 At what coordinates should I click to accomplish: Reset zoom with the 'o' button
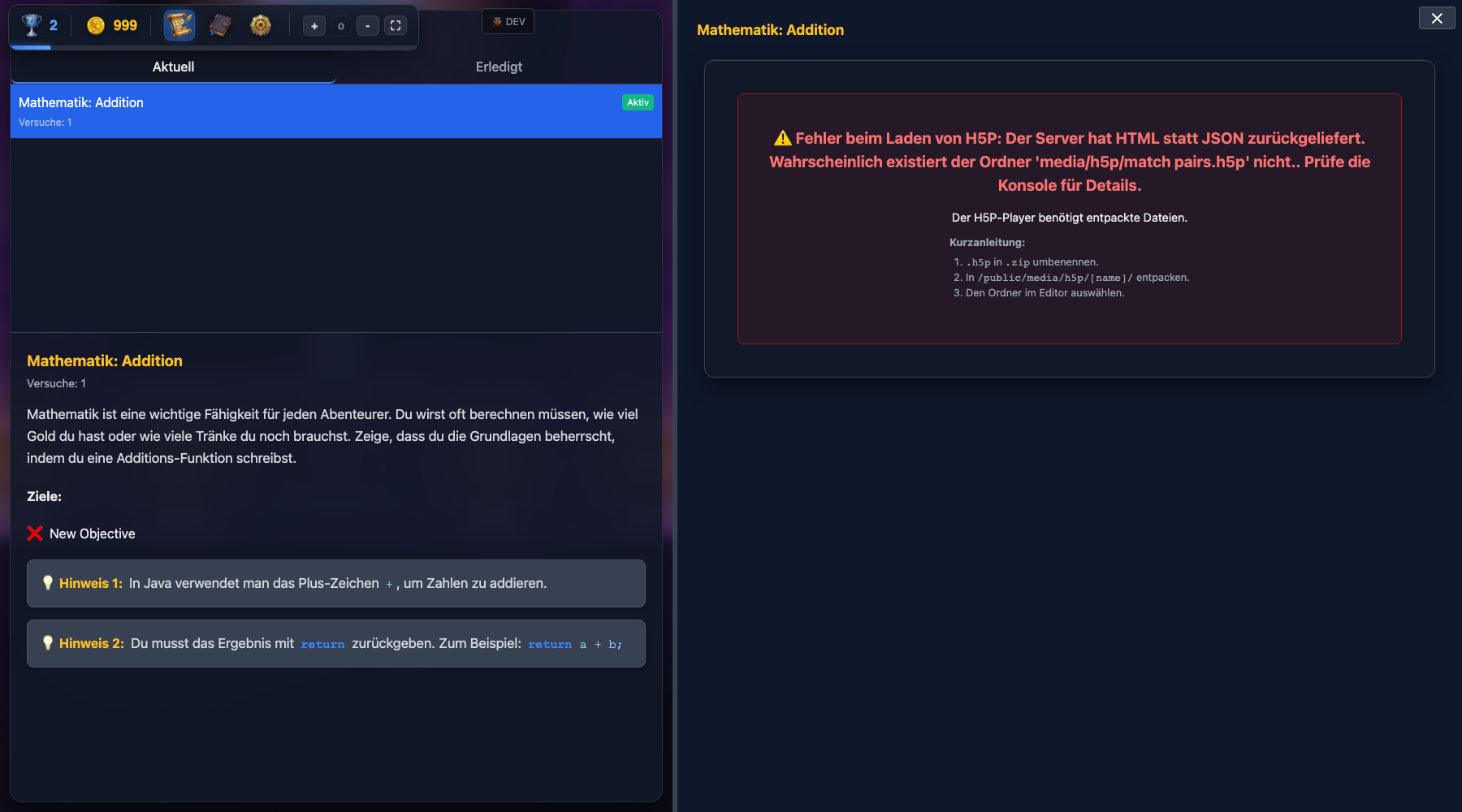click(341, 26)
